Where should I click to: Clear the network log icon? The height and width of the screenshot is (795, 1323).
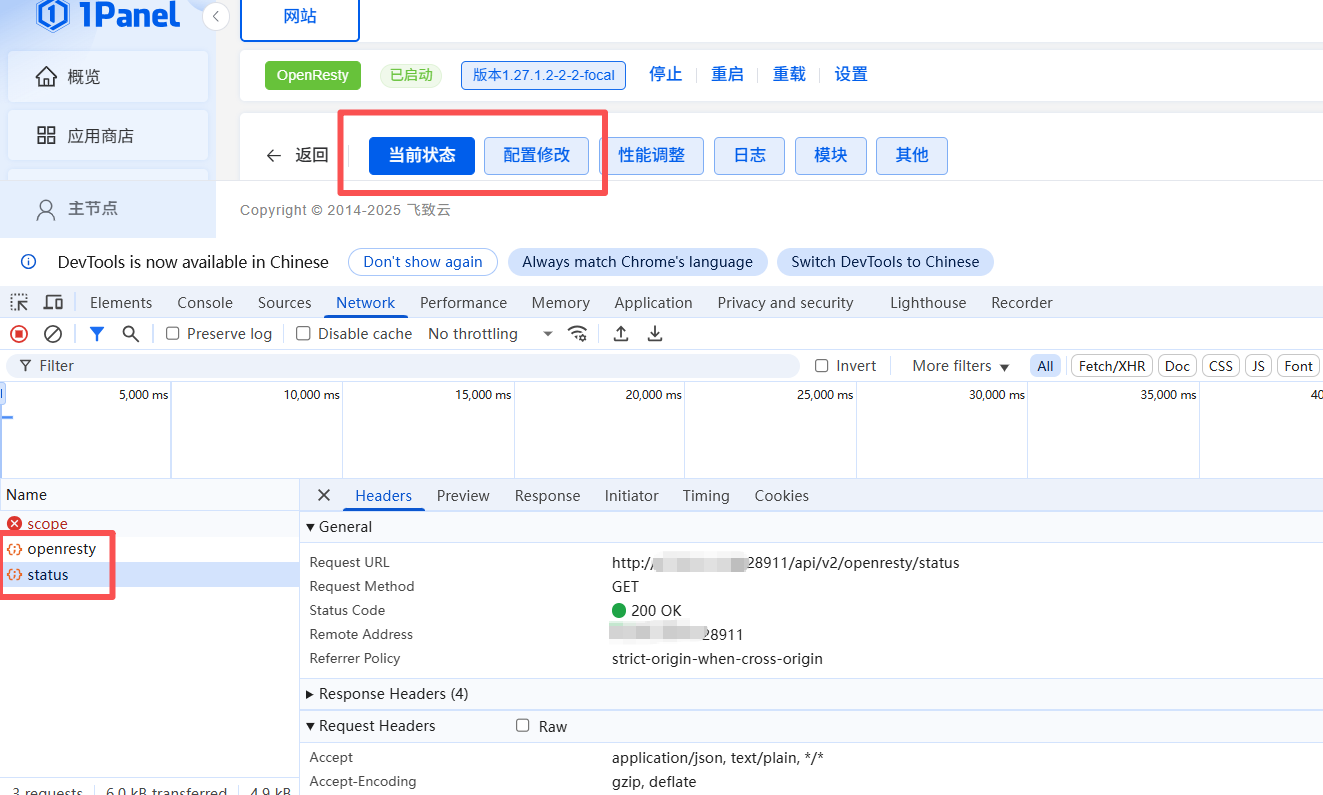tap(53, 334)
